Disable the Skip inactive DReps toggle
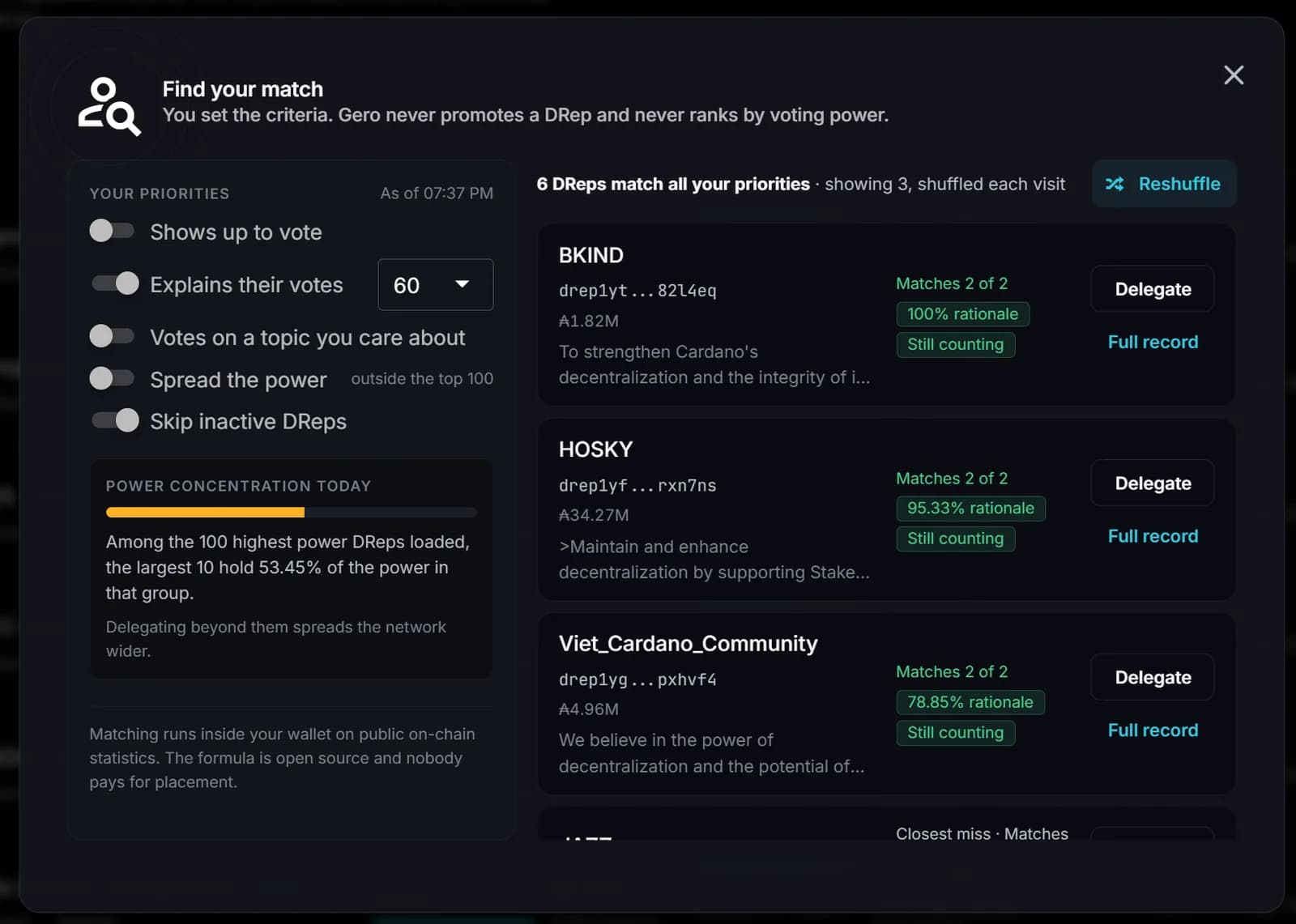1296x924 pixels. tap(115, 420)
